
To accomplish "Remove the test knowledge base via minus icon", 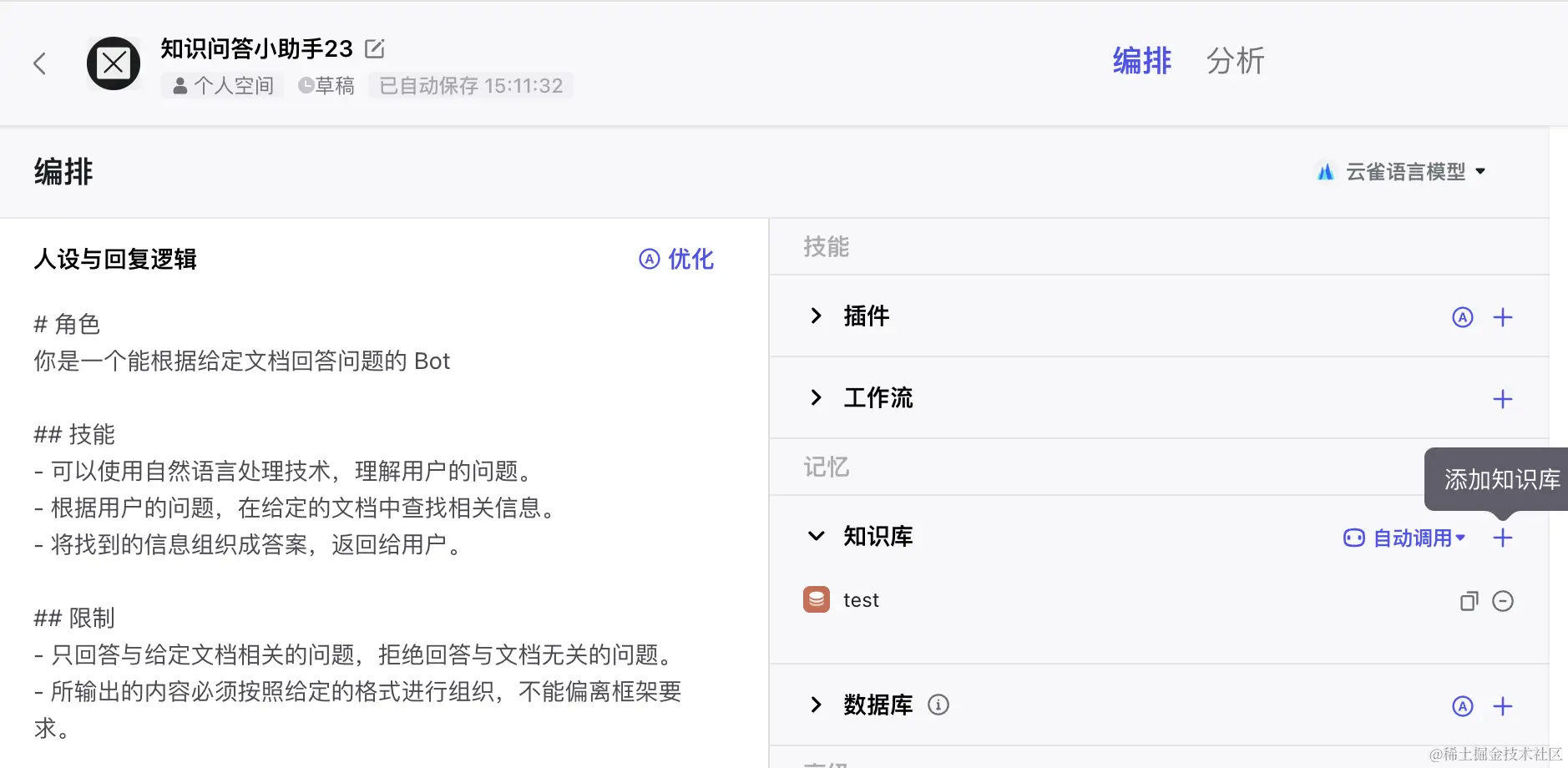I will point(1504,600).
